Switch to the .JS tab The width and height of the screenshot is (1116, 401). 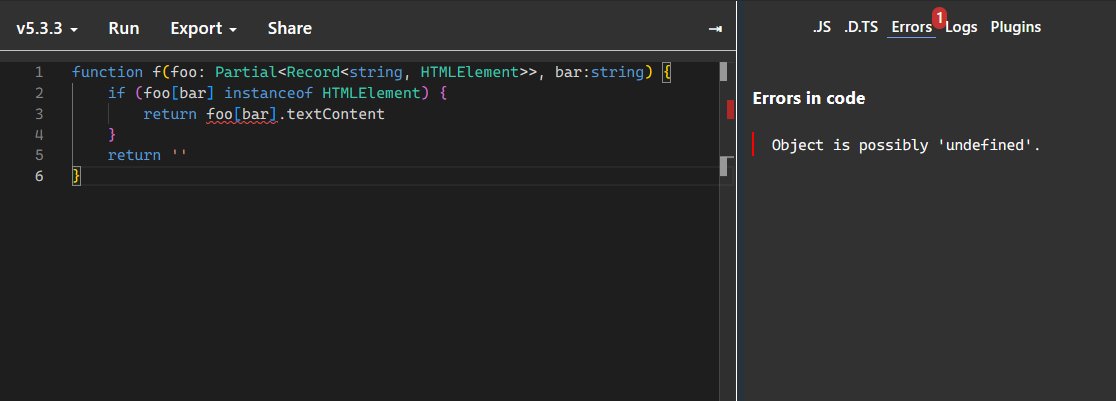pos(821,27)
